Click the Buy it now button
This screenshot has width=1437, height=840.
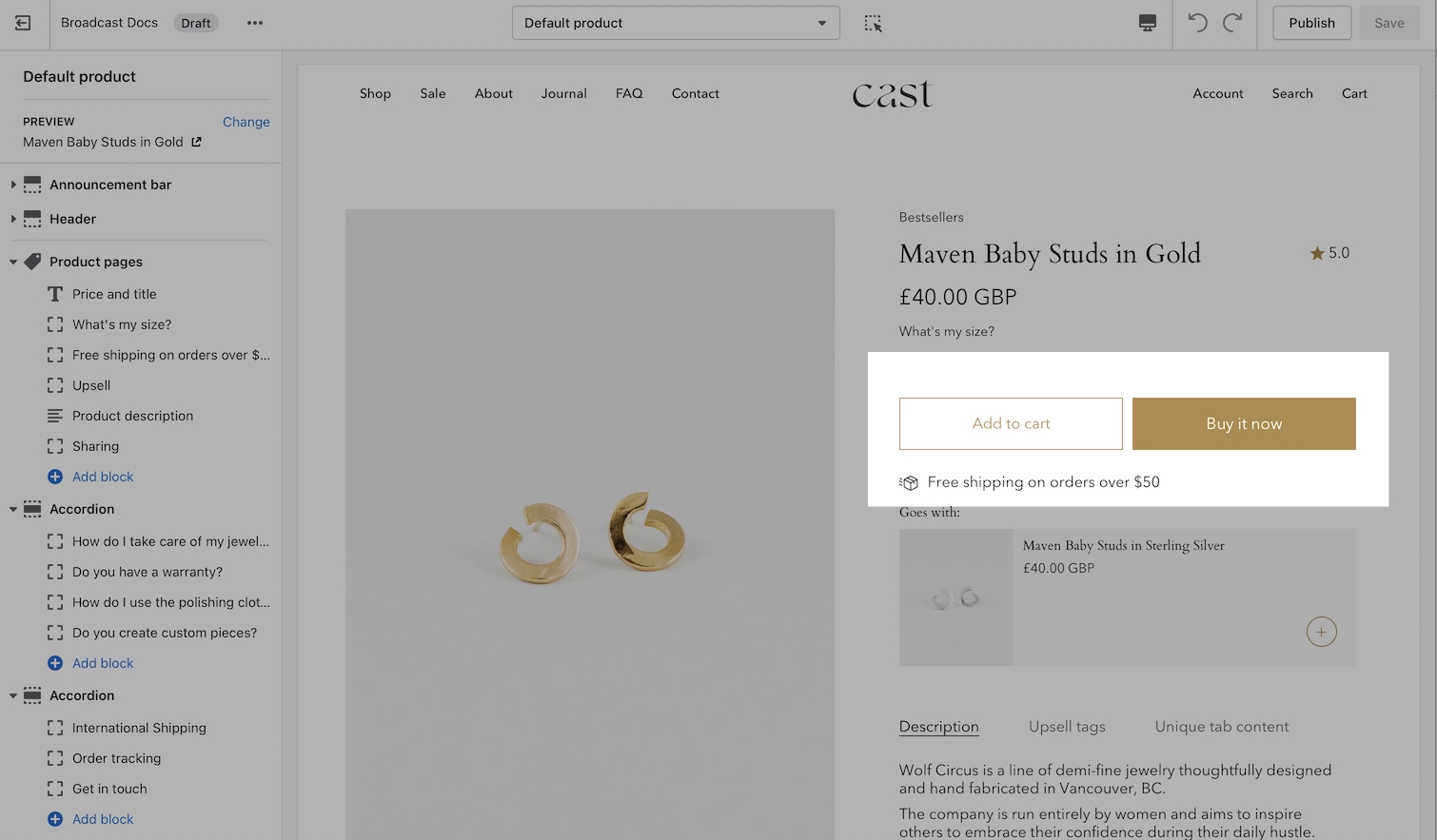point(1244,423)
